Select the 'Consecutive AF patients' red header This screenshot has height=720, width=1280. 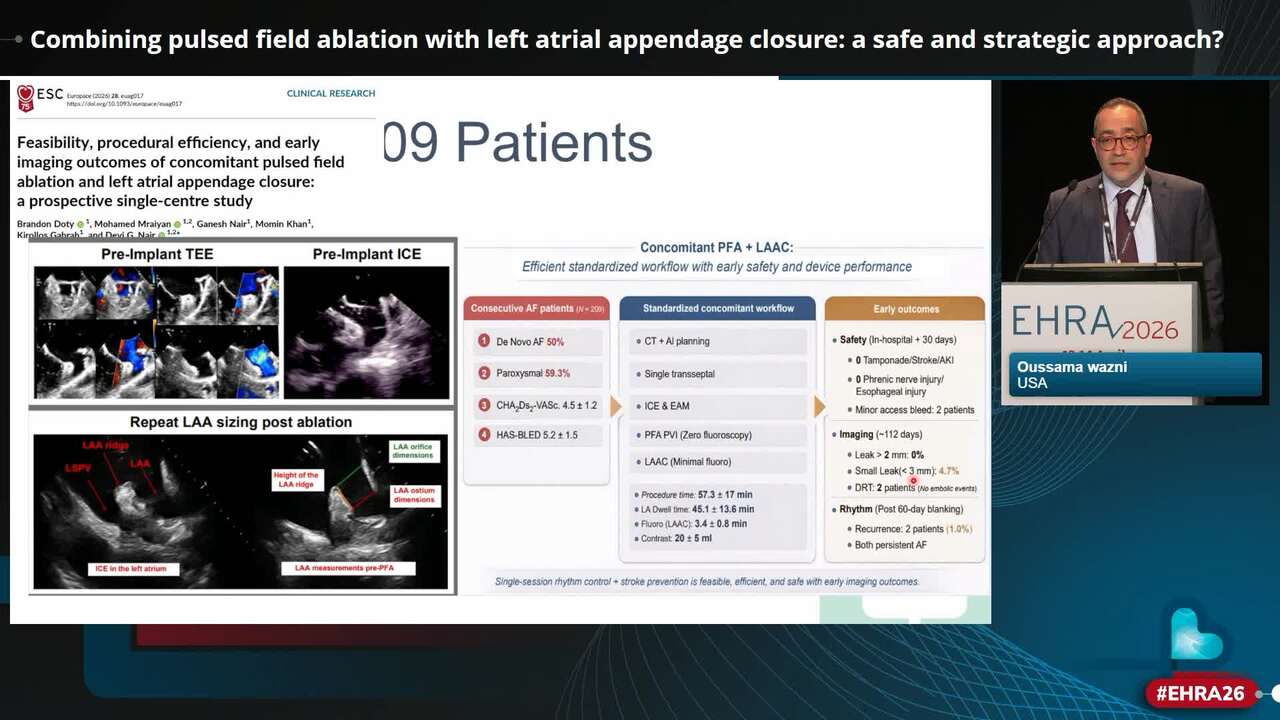pos(536,308)
